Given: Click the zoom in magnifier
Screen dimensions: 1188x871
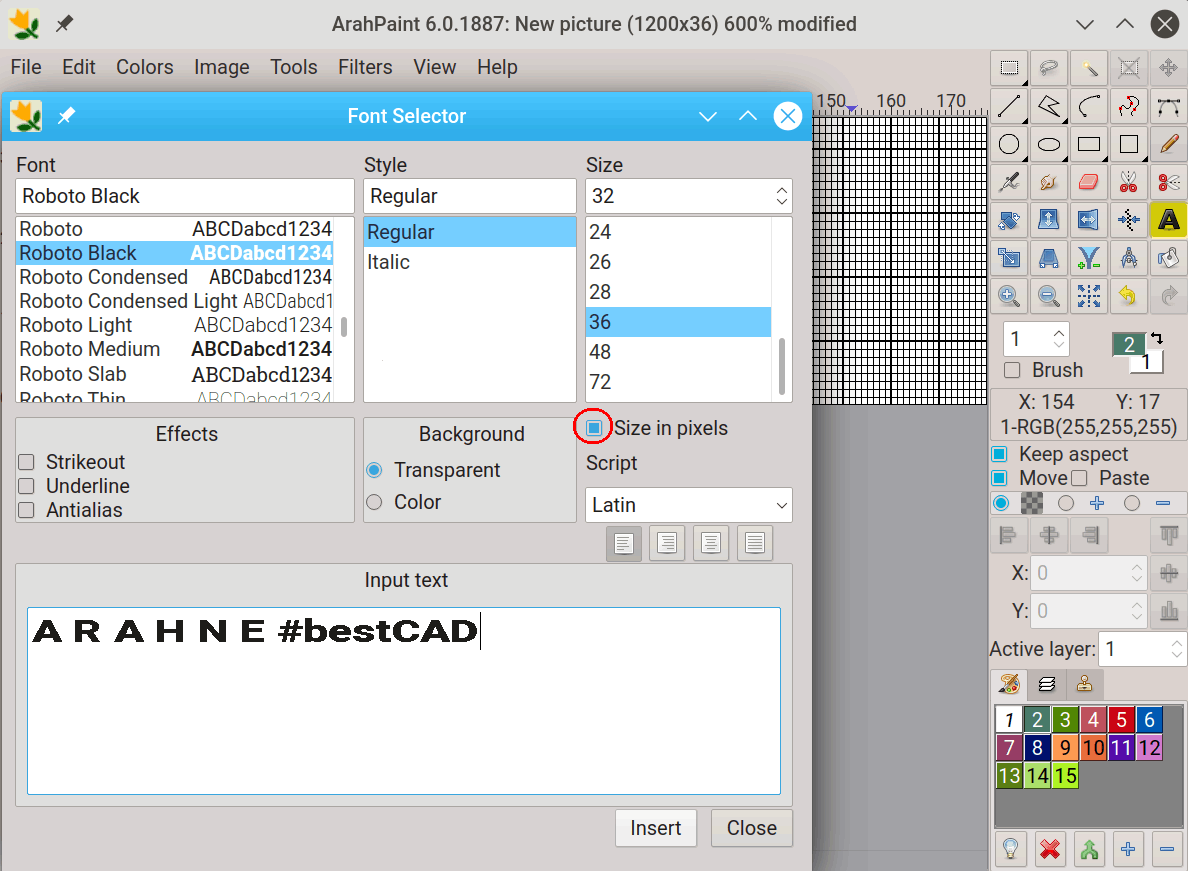Looking at the screenshot, I should point(1009,295).
